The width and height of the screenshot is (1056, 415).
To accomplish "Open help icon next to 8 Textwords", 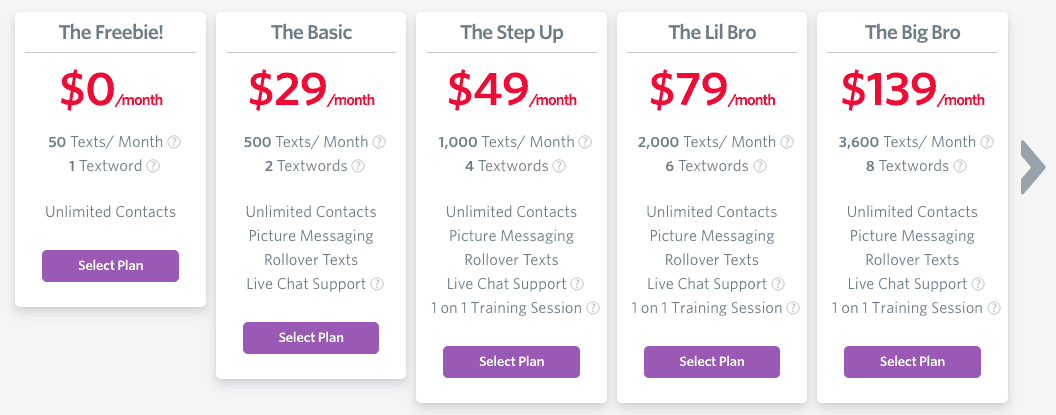I will [x=960, y=166].
